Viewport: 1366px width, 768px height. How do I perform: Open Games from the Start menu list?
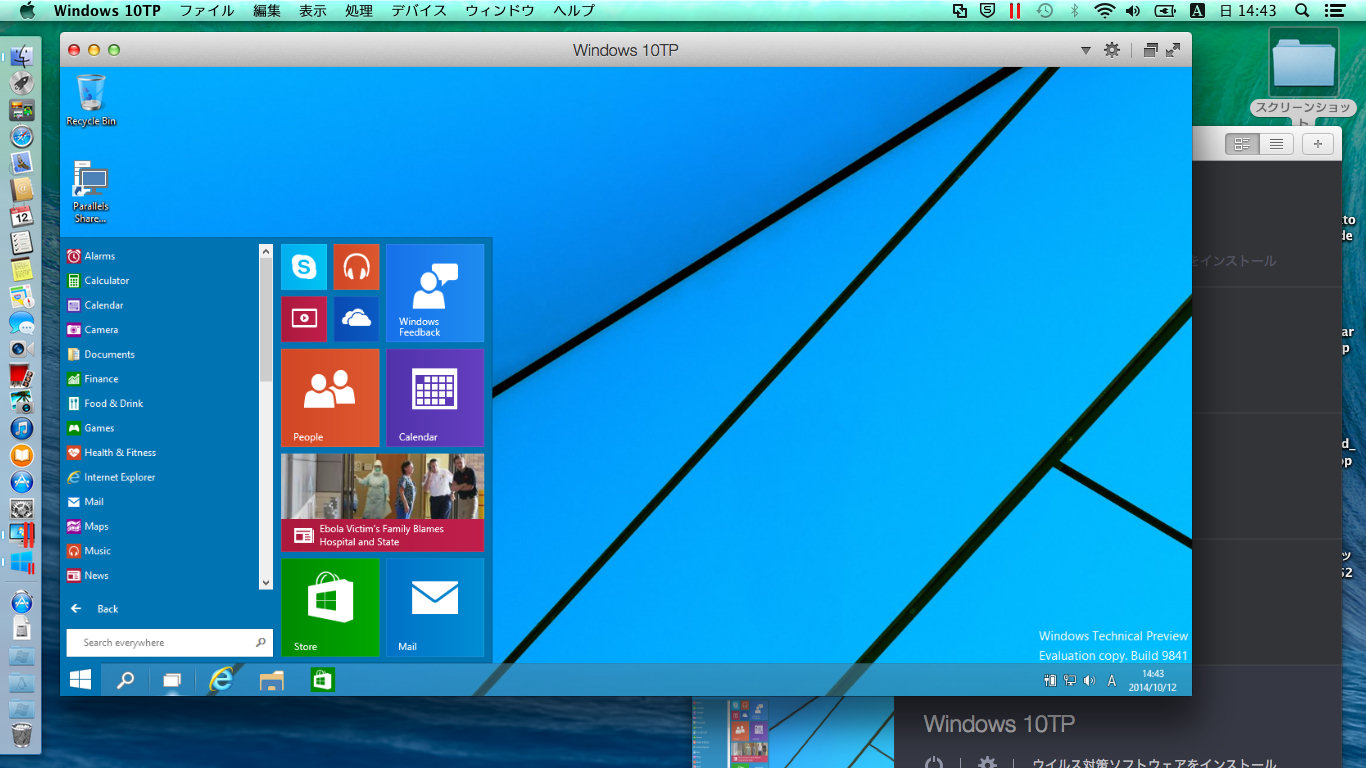click(x=90, y=428)
